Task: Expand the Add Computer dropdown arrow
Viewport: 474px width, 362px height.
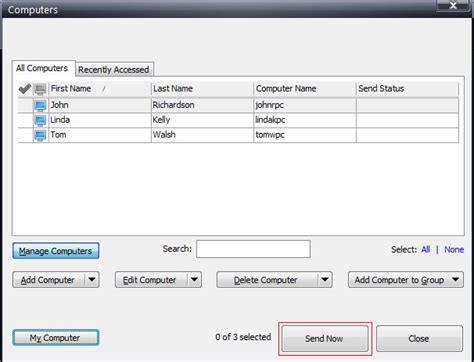Action: click(92, 280)
